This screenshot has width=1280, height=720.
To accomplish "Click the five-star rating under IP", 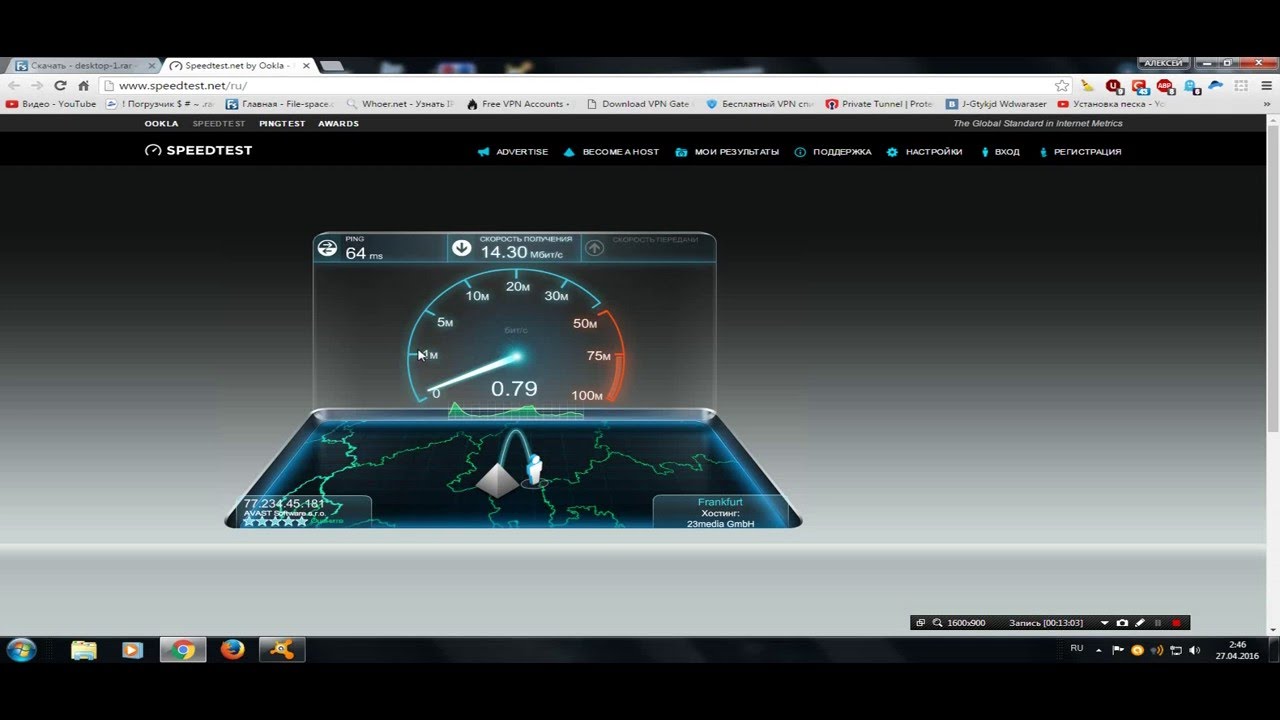I will (274, 521).
